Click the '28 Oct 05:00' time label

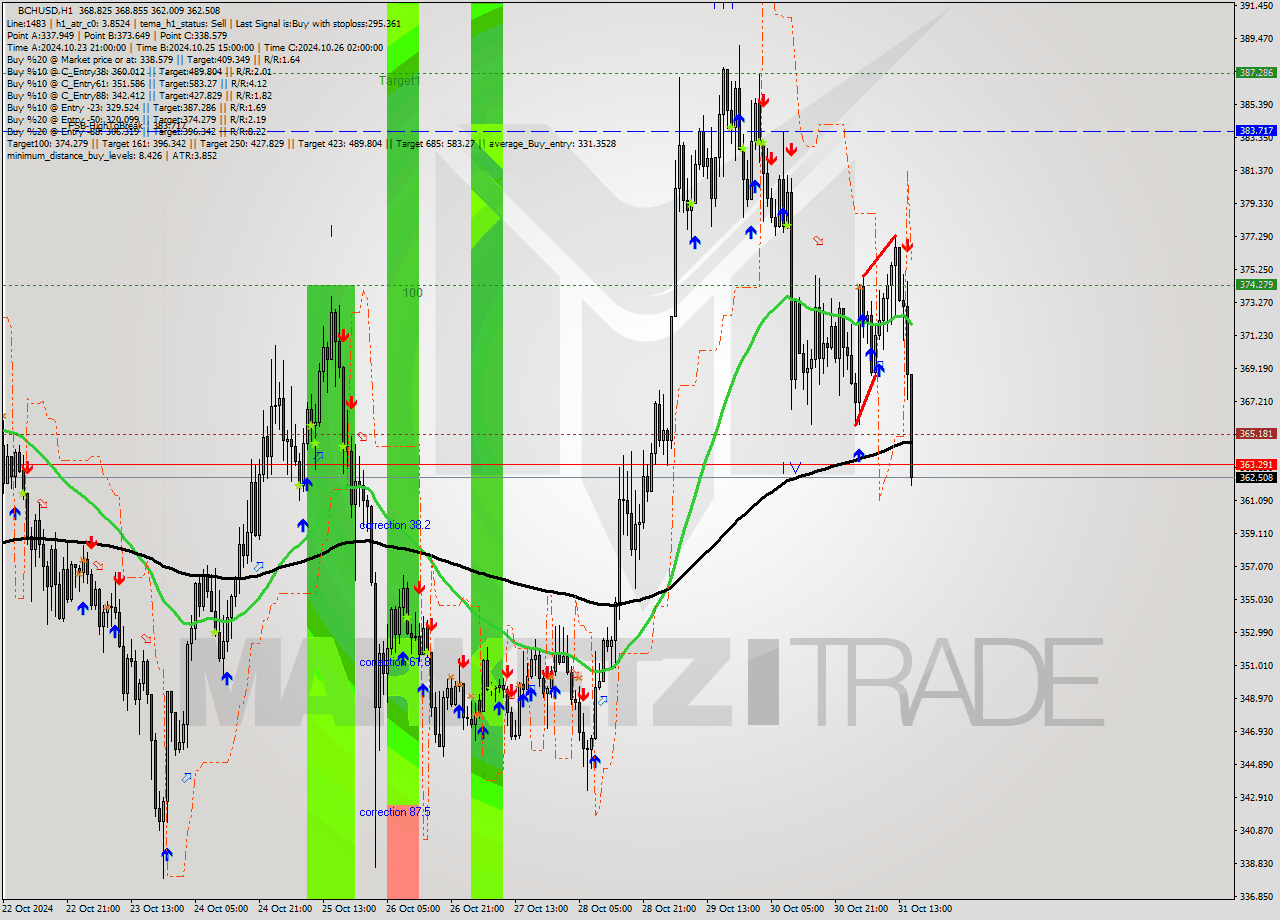click(605, 909)
